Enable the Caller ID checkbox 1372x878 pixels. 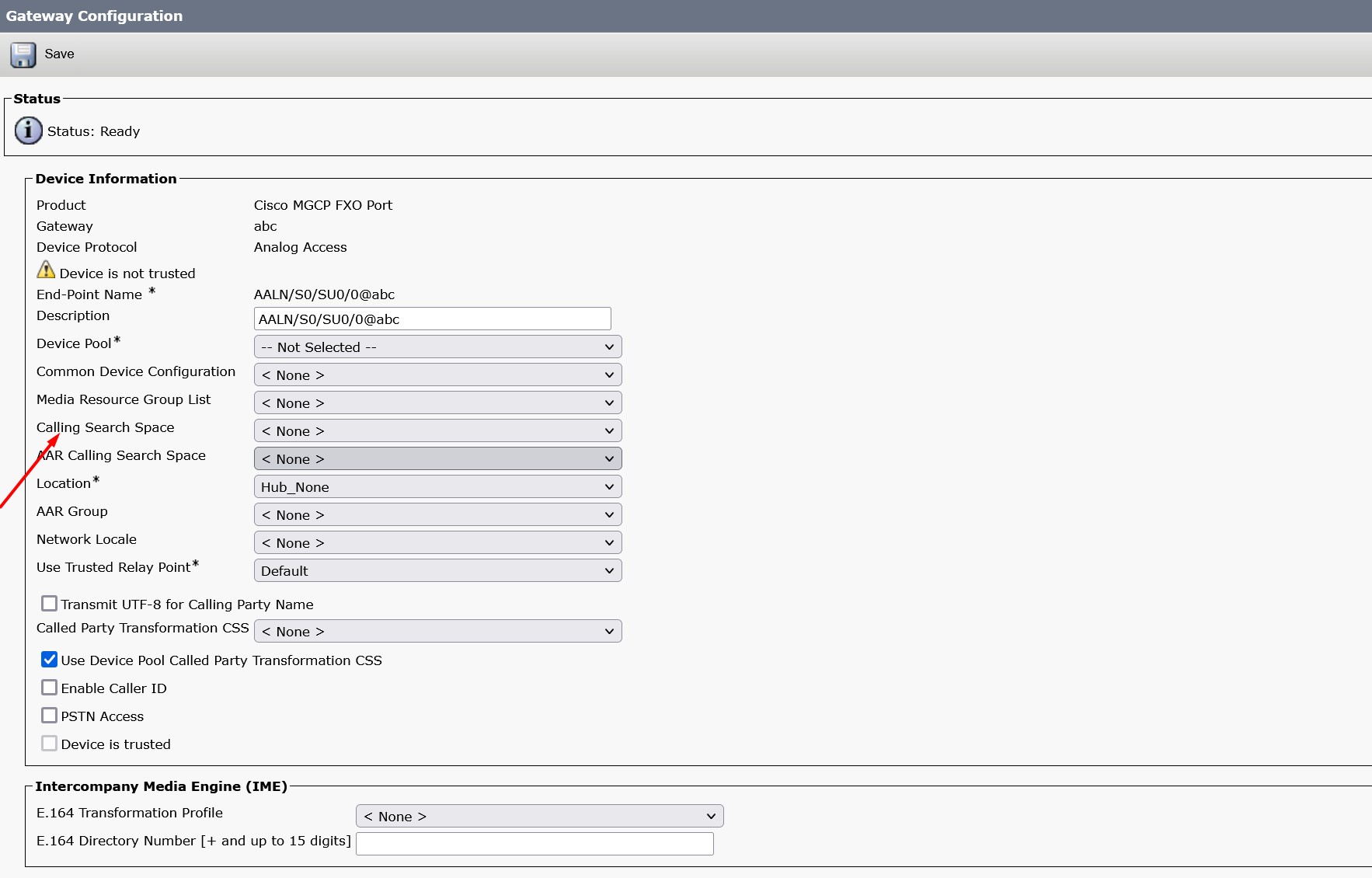pyautogui.click(x=50, y=687)
